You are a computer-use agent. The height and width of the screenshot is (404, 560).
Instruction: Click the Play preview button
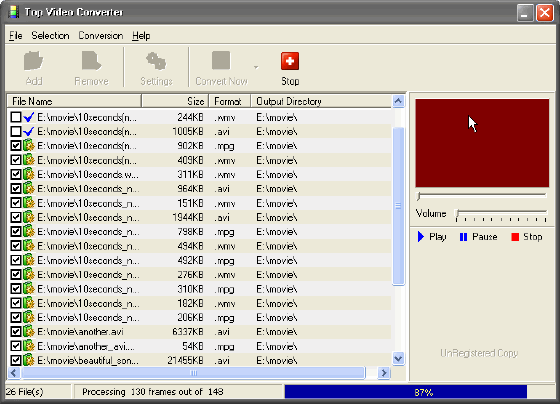pos(432,237)
